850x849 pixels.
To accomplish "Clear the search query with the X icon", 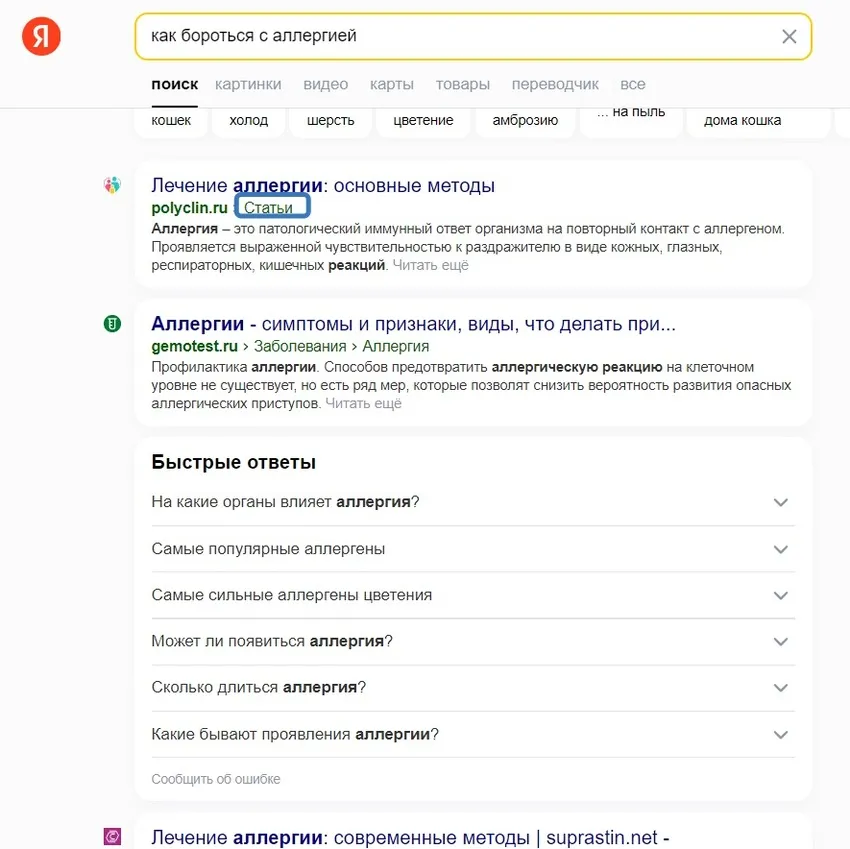I will [x=789, y=36].
